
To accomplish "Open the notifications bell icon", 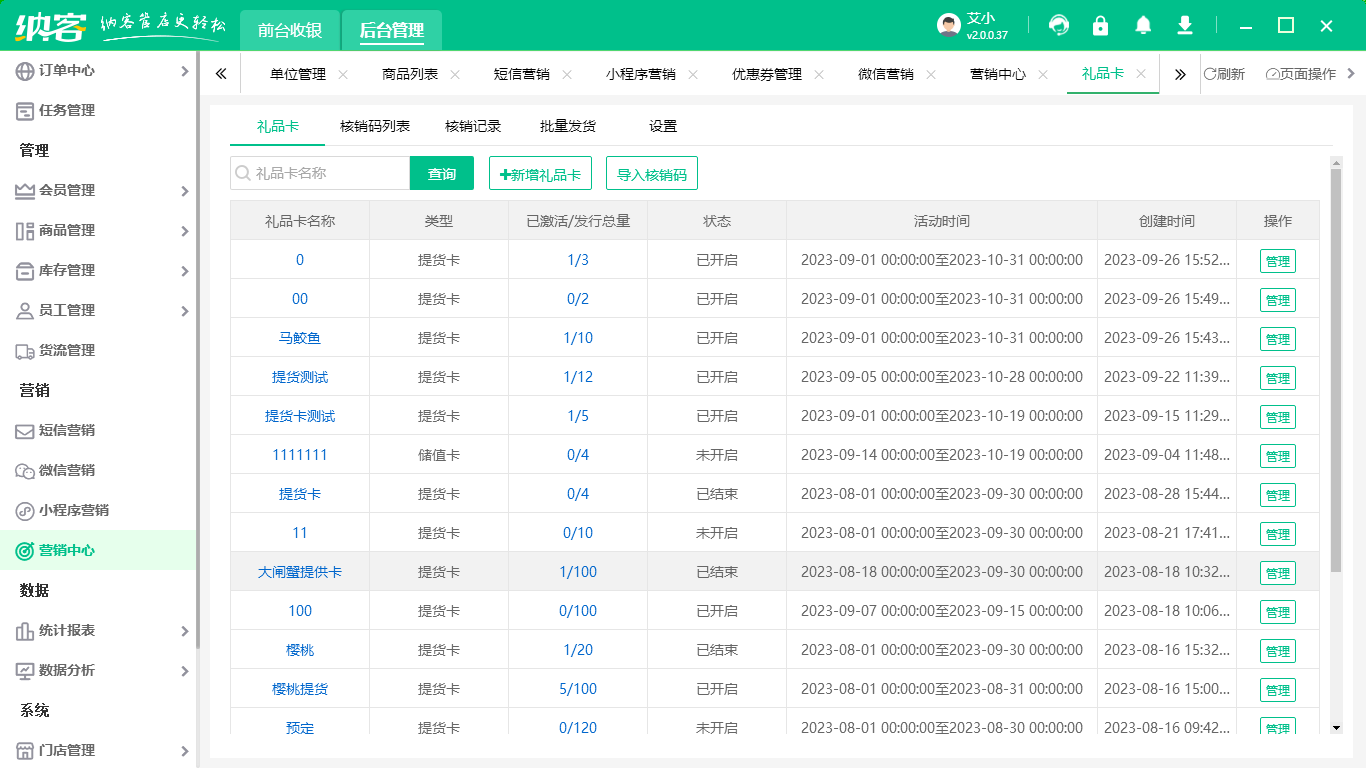I will pyautogui.click(x=1143, y=26).
